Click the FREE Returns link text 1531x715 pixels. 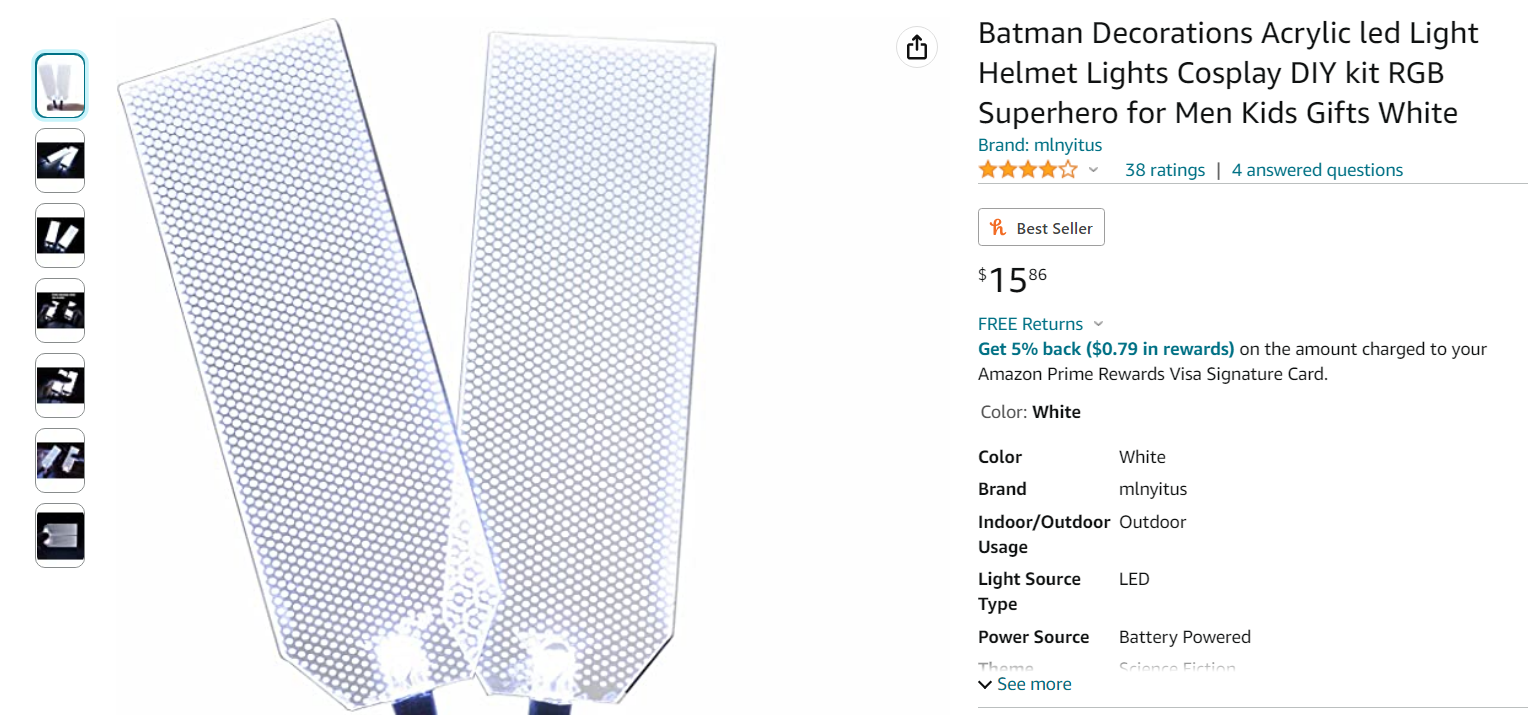coord(1030,324)
